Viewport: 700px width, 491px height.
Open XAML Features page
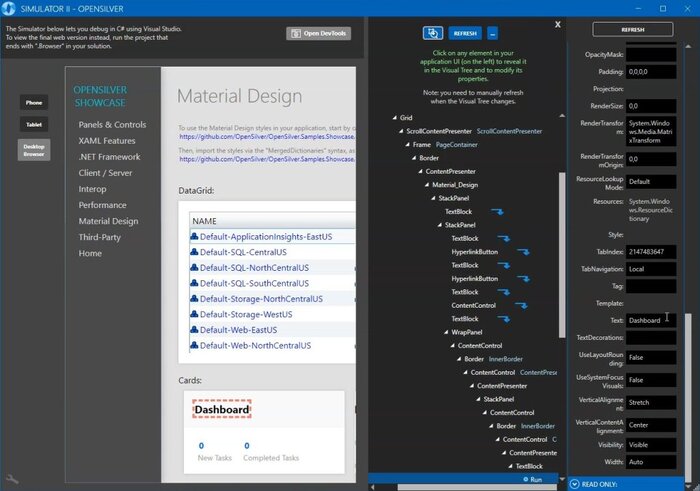[x=107, y=141]
